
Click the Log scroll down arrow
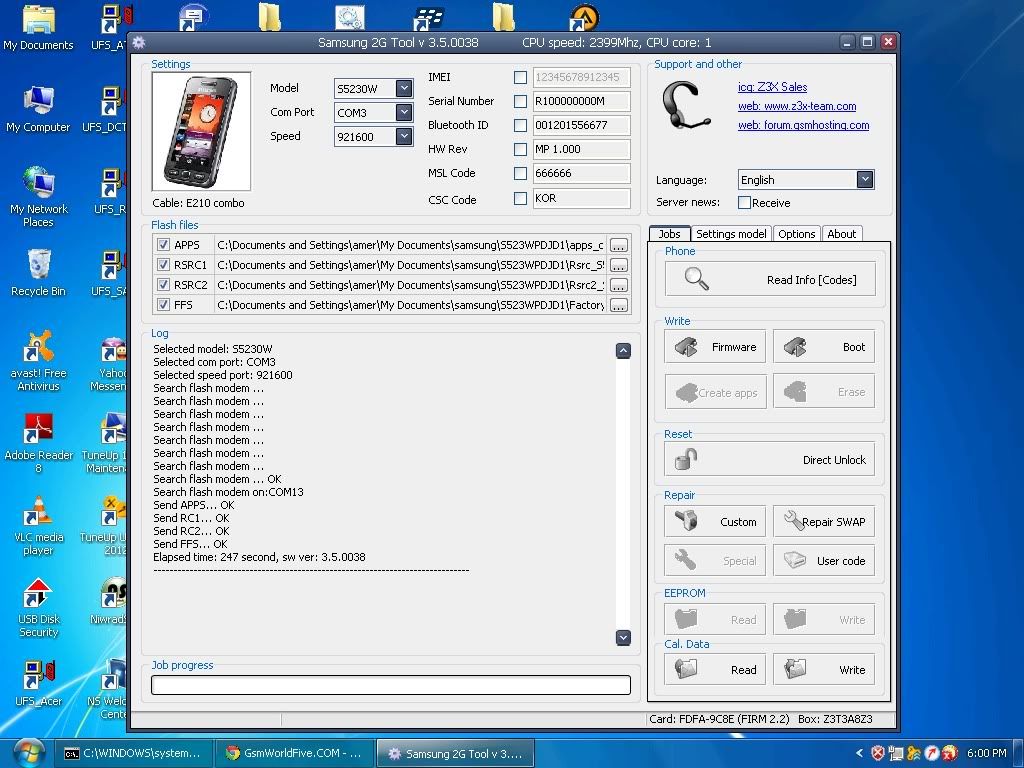[x=623, y=637]
